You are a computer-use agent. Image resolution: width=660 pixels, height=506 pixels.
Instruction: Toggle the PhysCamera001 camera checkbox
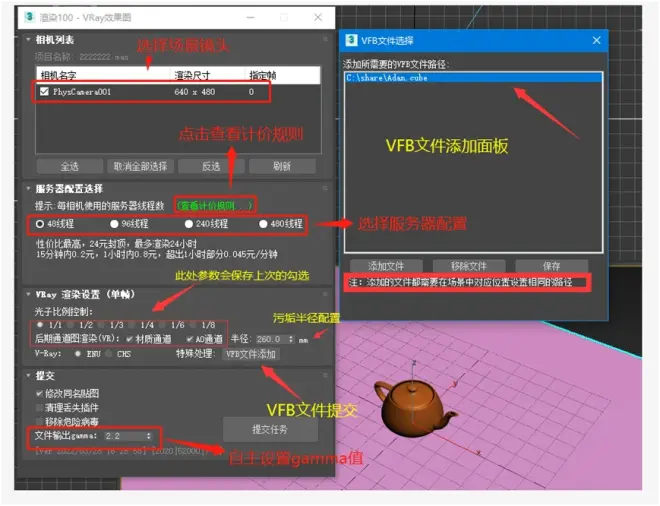44,91
